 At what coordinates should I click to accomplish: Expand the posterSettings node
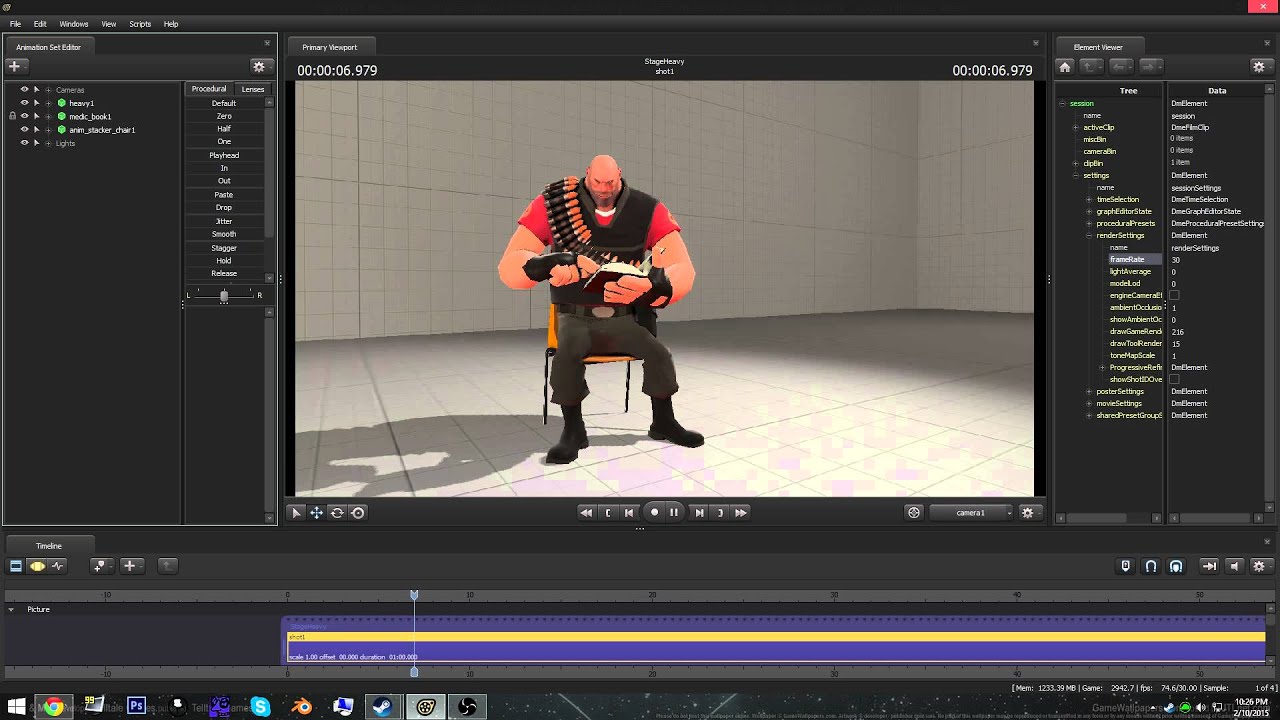(x=1089, y=391)
